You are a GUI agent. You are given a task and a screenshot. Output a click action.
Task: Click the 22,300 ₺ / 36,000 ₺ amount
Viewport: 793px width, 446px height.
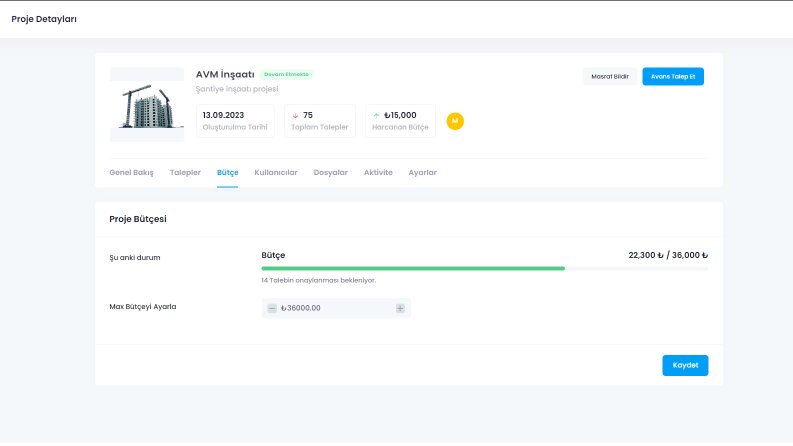tap(668, 255)
